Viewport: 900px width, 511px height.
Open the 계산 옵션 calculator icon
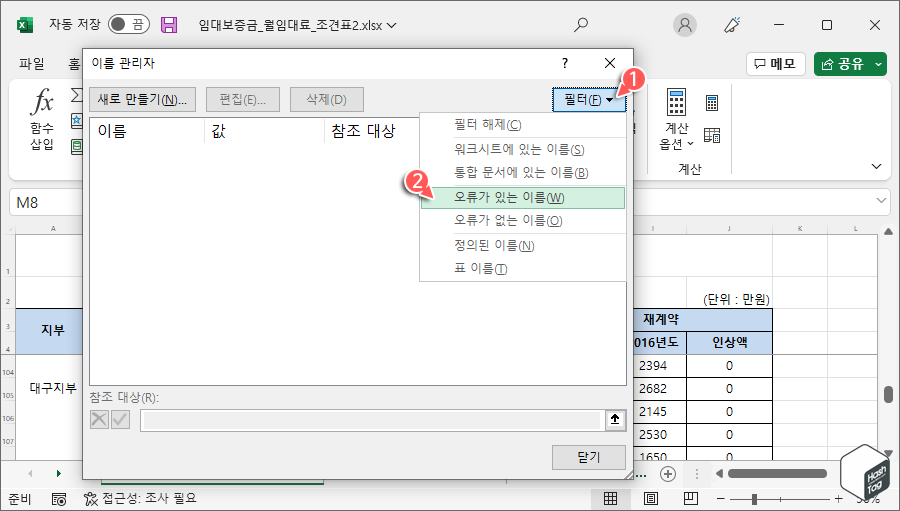click(x=676, y=102)
